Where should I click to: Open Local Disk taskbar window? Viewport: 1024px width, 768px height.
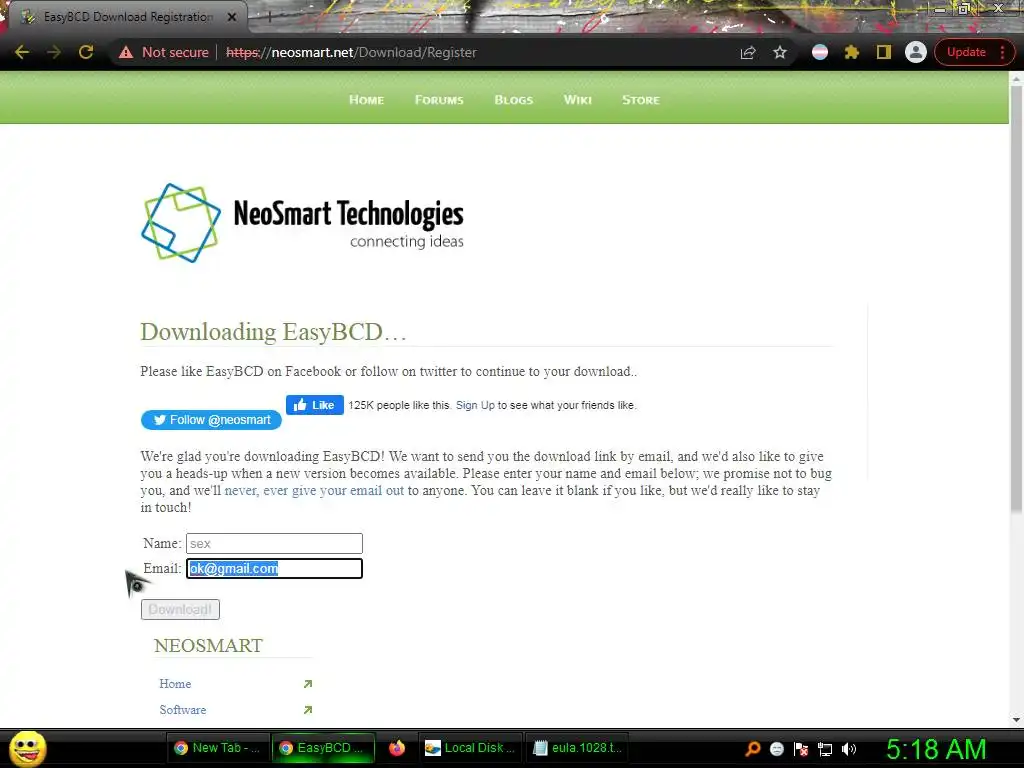(469, 748)
